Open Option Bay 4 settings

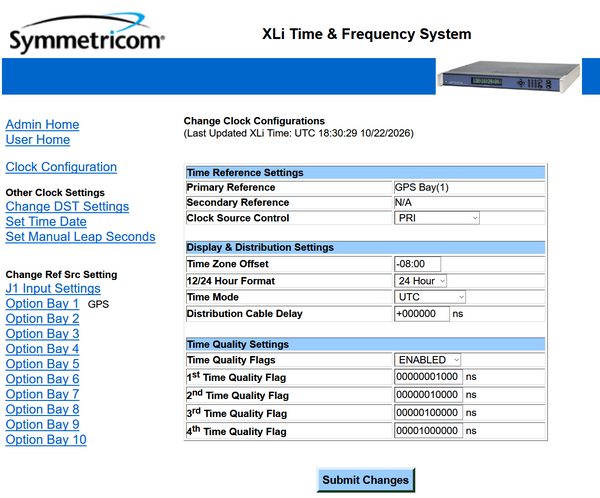coord(42,349)
